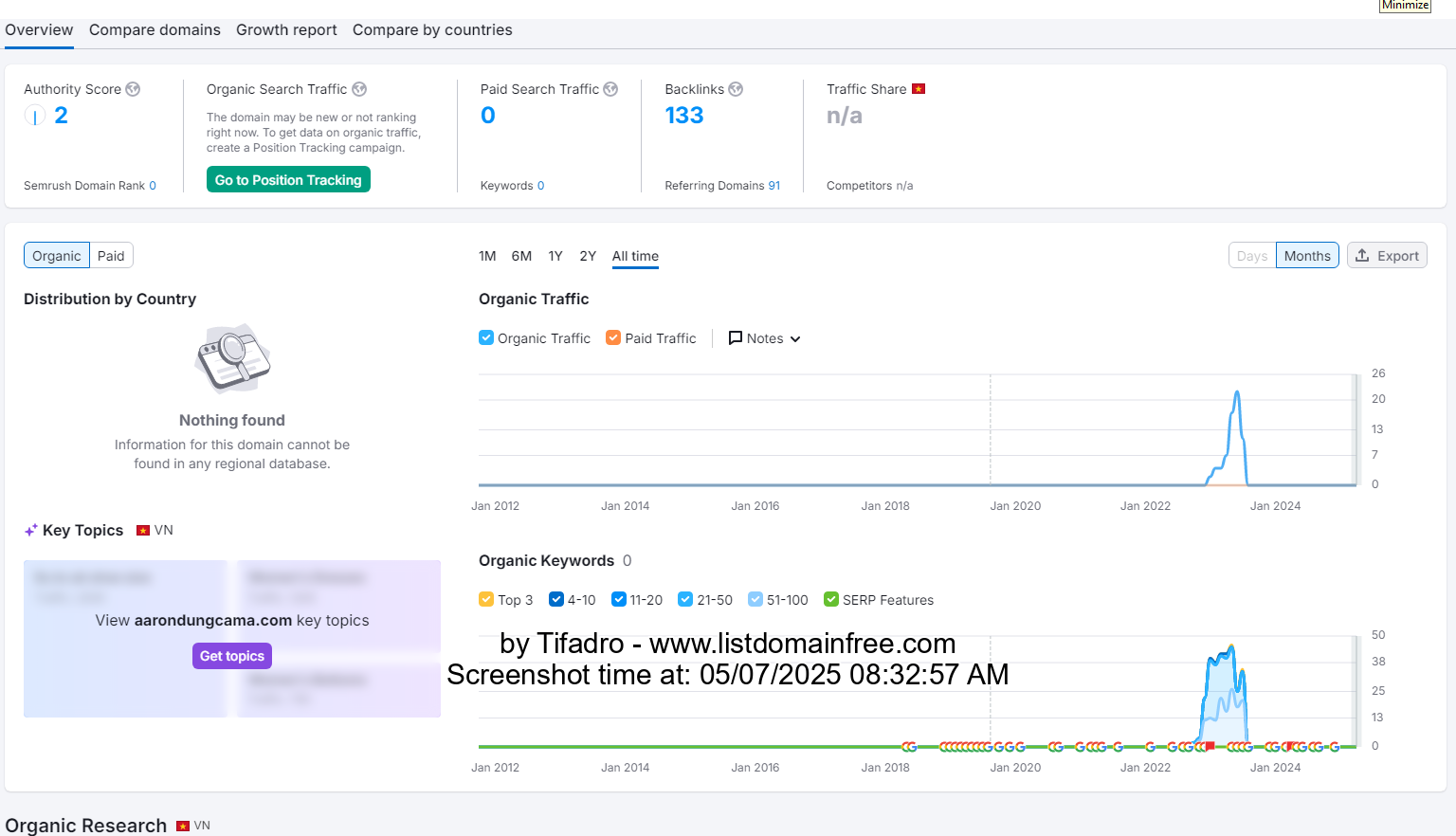Click the Export upload icon
The image size is (1456, 836).
point(1362,256)
